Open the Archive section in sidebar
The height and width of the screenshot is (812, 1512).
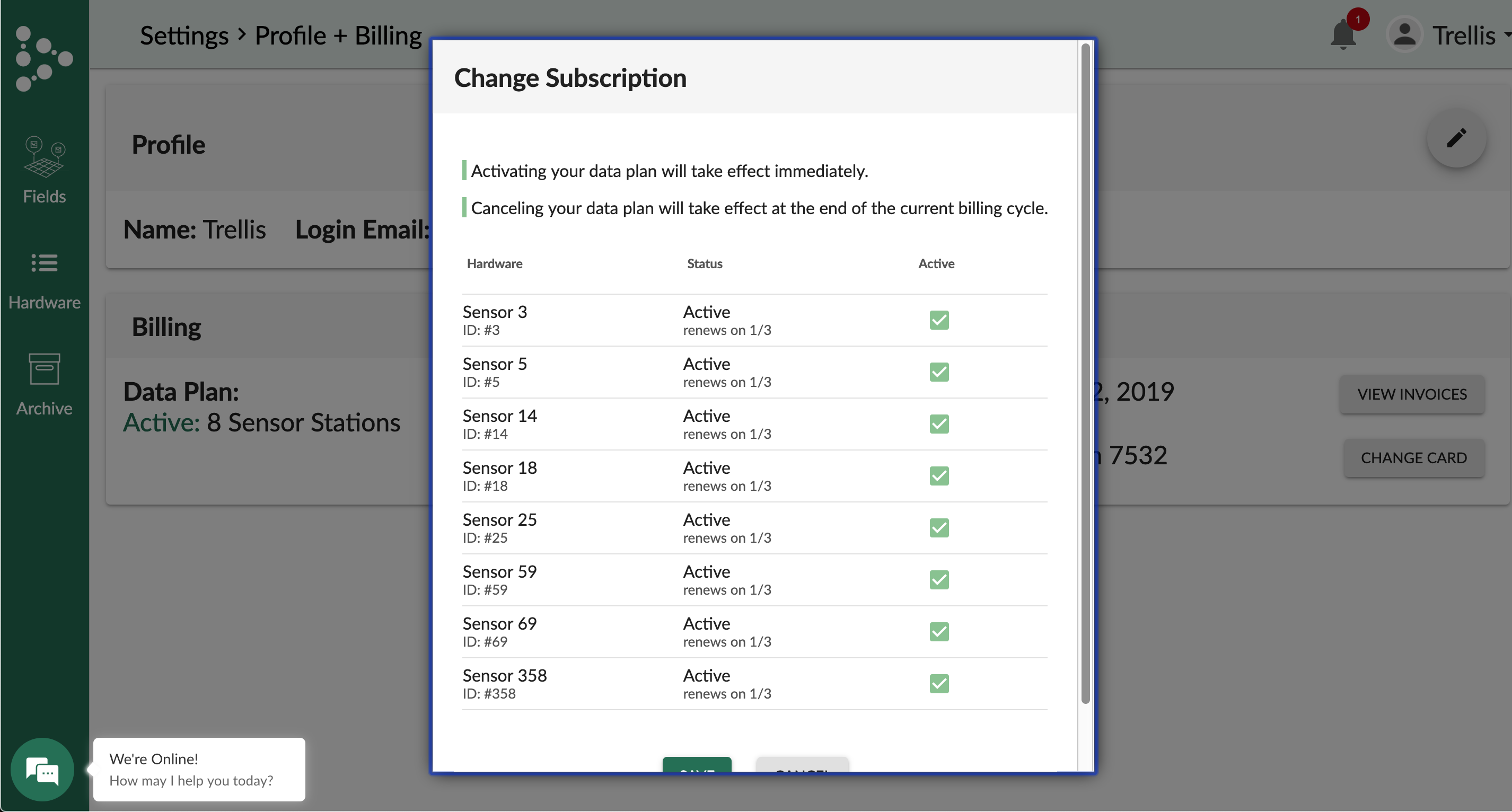coord(44,384)
